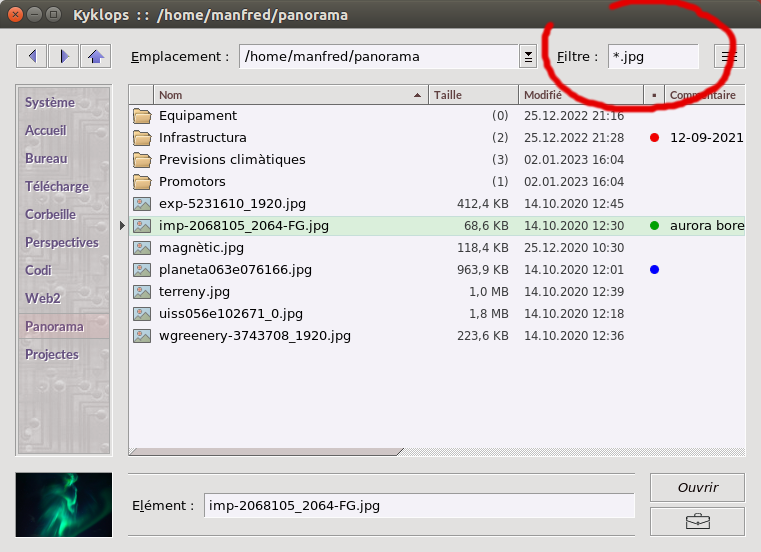The image size is (761, 552).
Task: Click the briefcase tools button
Action: [x=697, y=521]
